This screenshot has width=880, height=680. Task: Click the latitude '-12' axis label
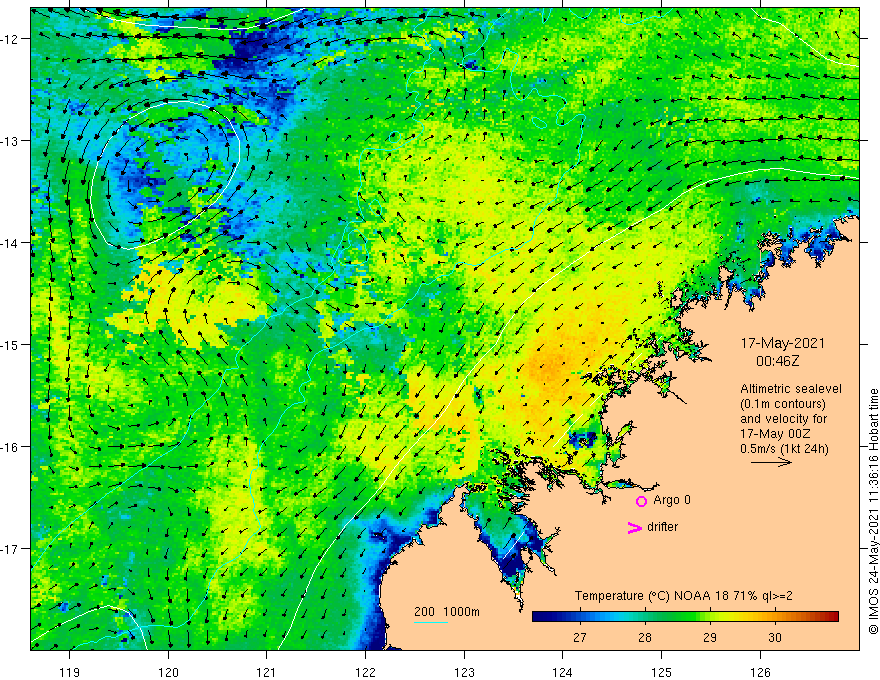pos(10,39)
